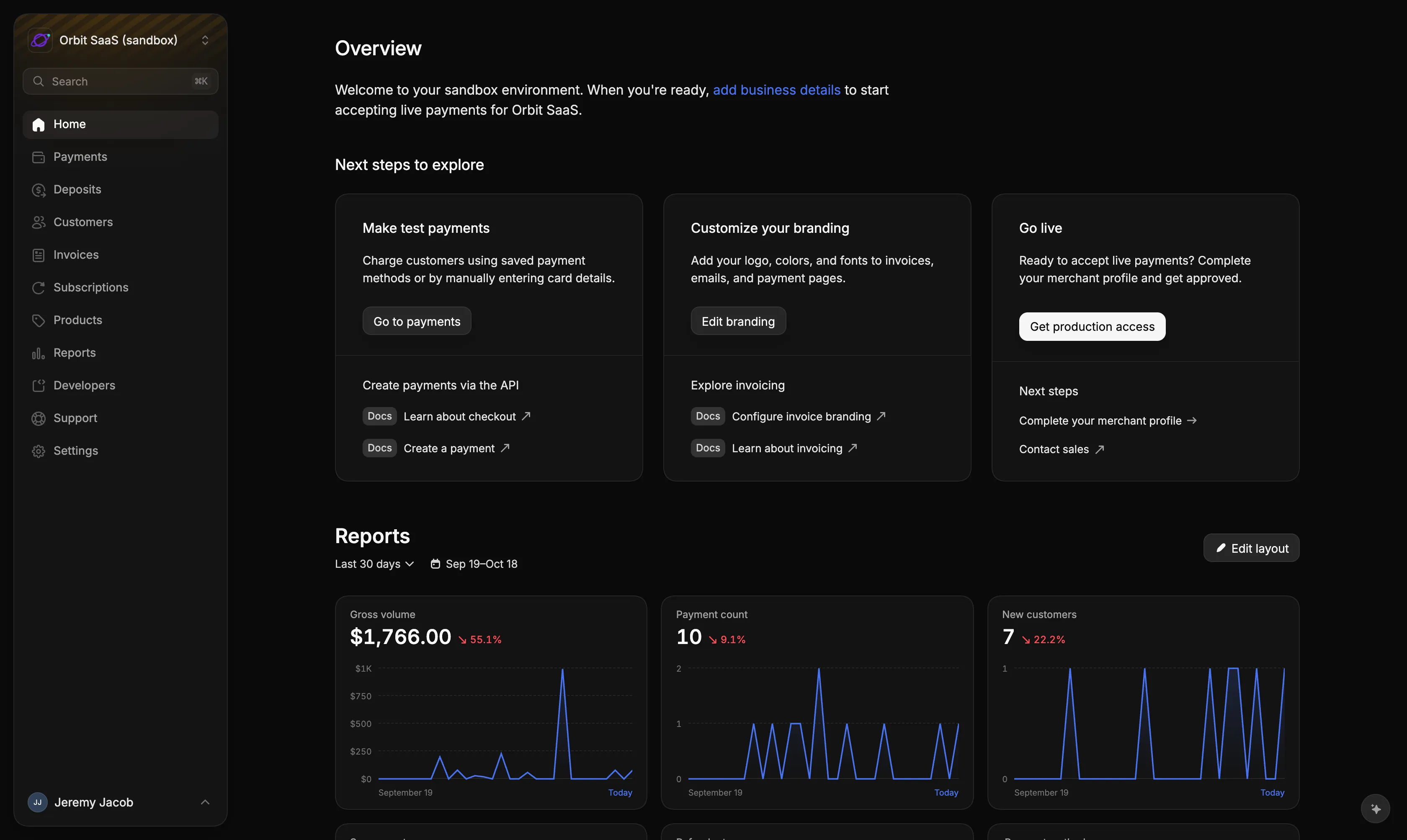Click the Docs badge beside Learn about checkout

click(379, 416)
